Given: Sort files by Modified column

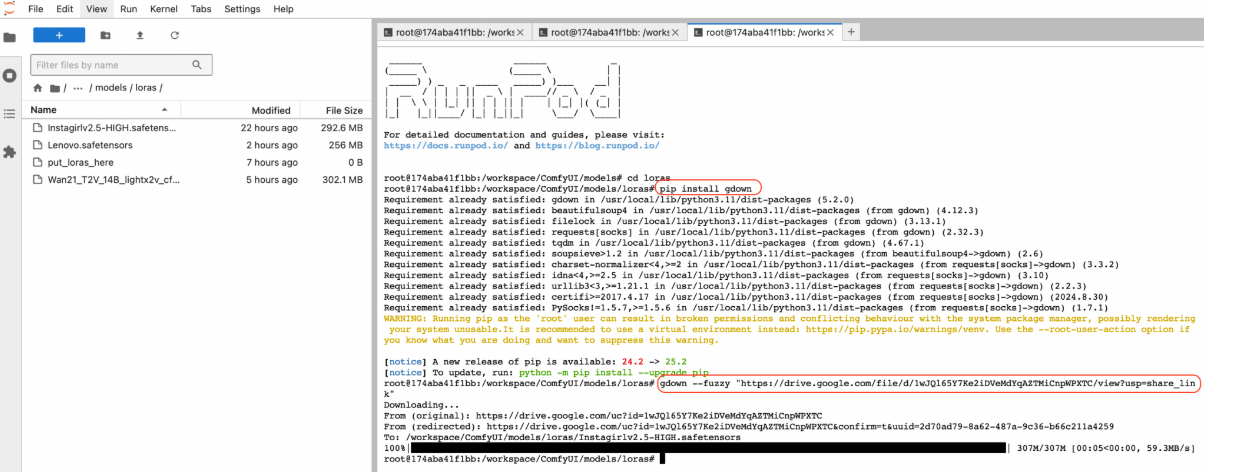Looking at the screenshot, I should coord(270,110).
